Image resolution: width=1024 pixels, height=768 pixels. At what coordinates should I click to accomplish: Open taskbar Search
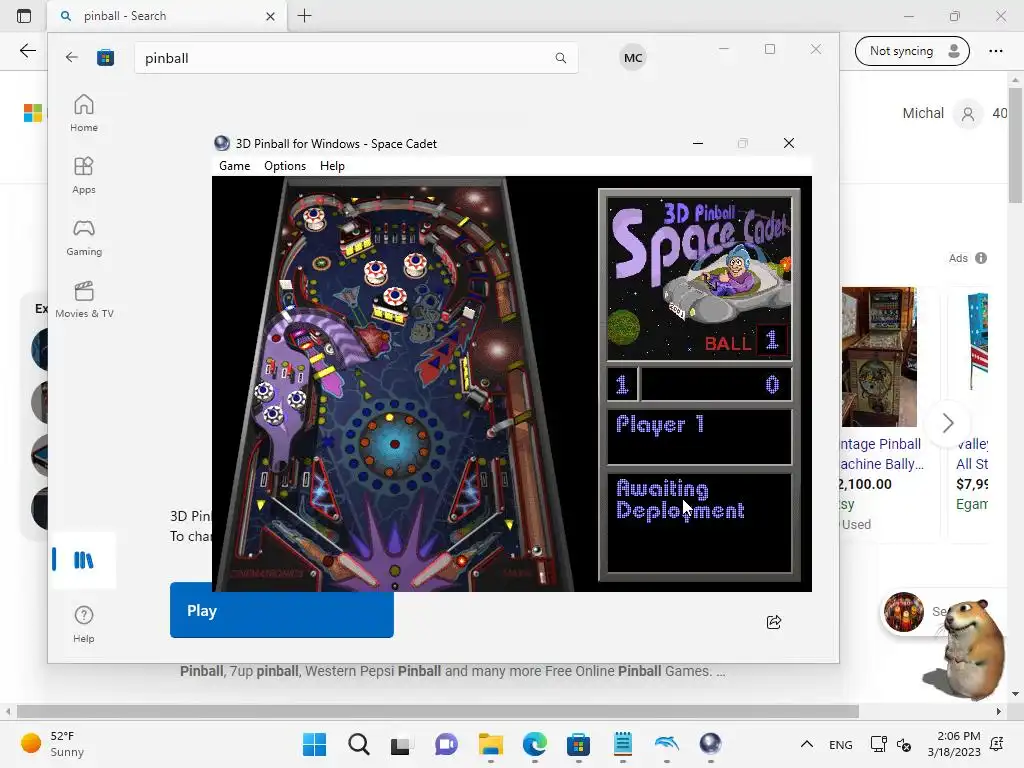pyautogui.click(x=359, y=744)
